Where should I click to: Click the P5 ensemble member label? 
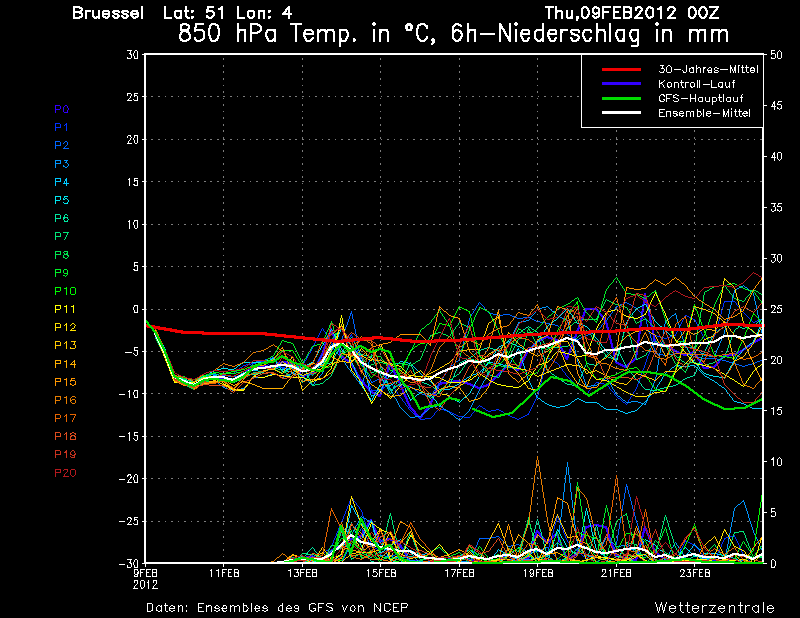[x=62, y=200]
